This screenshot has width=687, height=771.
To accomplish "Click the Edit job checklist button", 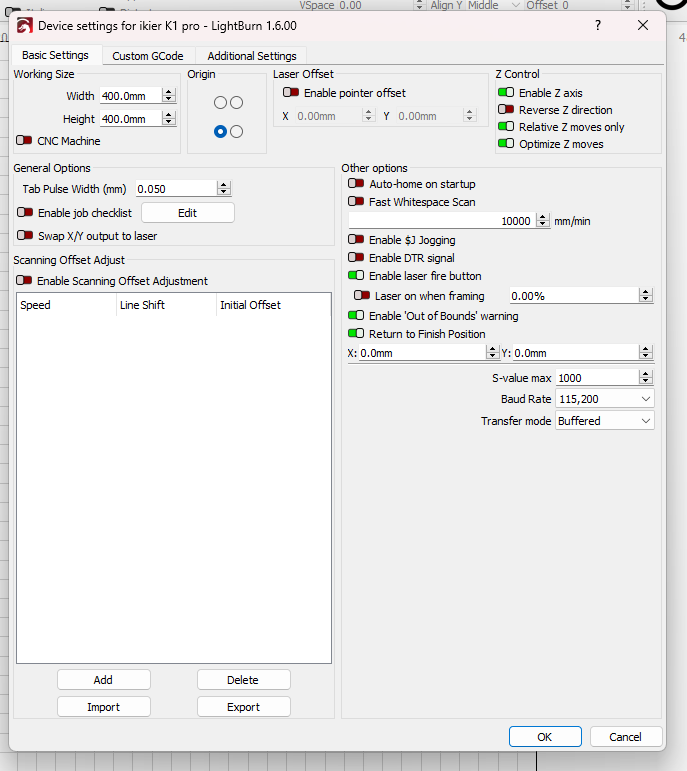I will [188, 213].
